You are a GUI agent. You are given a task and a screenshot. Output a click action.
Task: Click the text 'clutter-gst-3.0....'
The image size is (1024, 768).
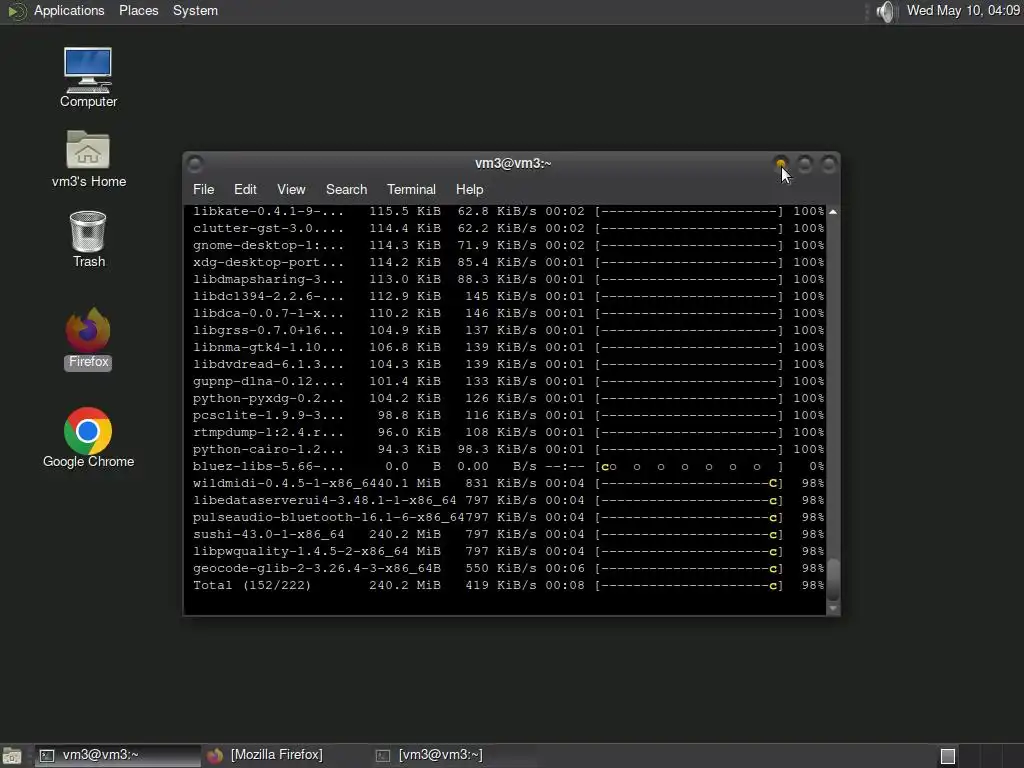[268, 228]
